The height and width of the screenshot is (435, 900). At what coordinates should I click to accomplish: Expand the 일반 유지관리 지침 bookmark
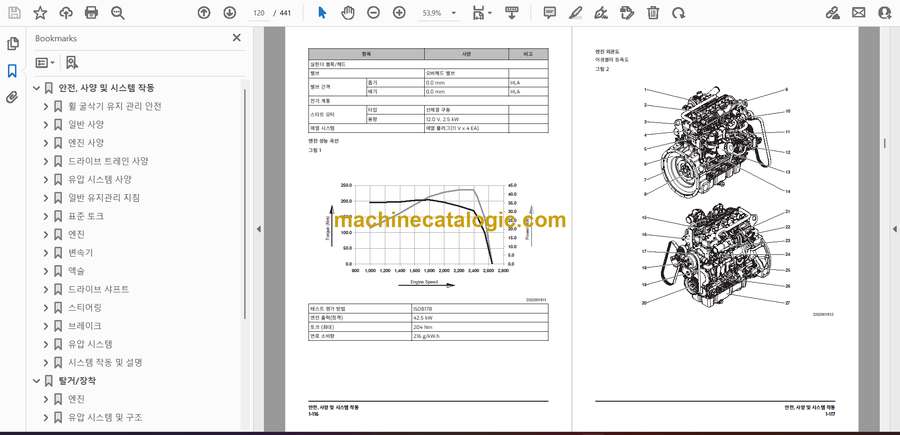tap(46, 198)
